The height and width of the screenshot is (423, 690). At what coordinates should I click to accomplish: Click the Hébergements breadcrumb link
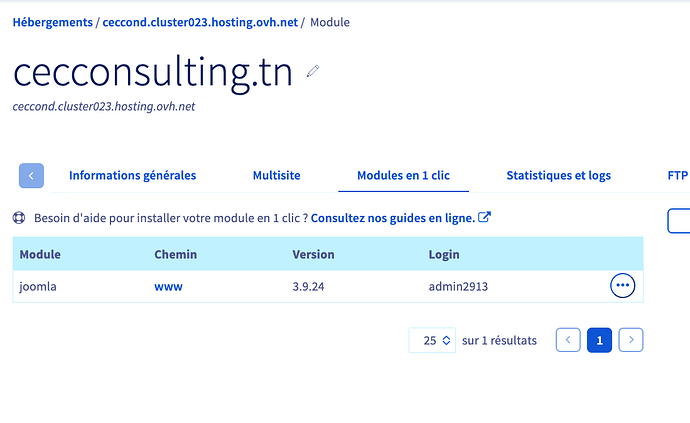(52, 22)
